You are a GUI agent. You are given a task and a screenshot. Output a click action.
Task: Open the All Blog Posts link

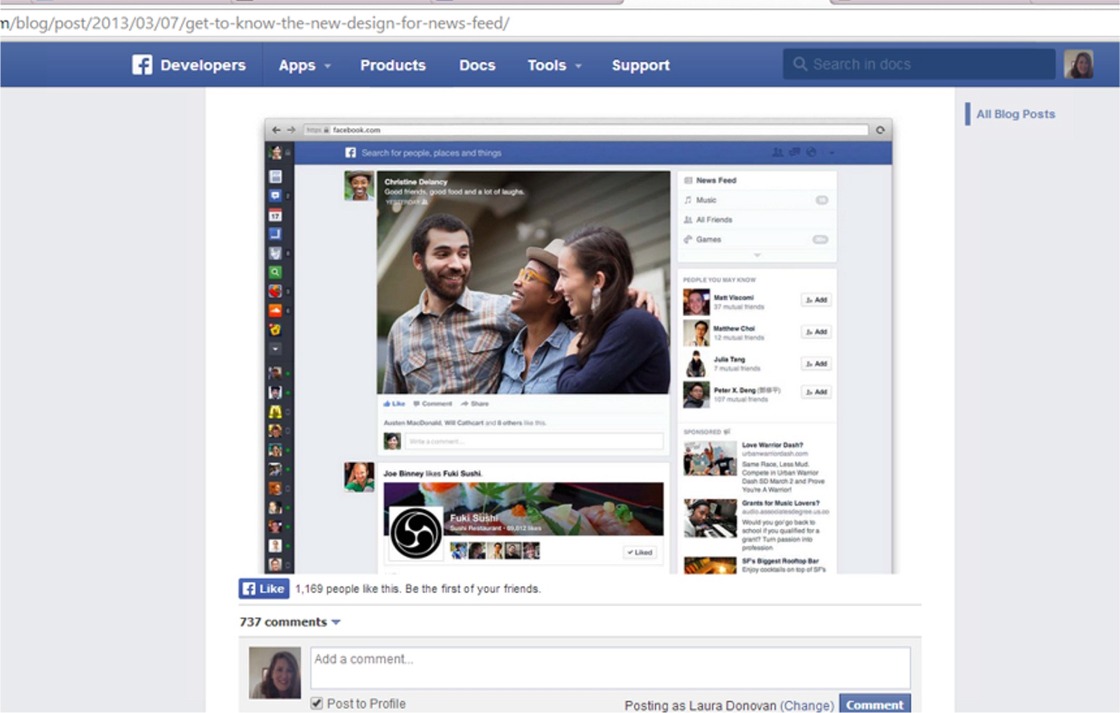tap(1015, 114)
